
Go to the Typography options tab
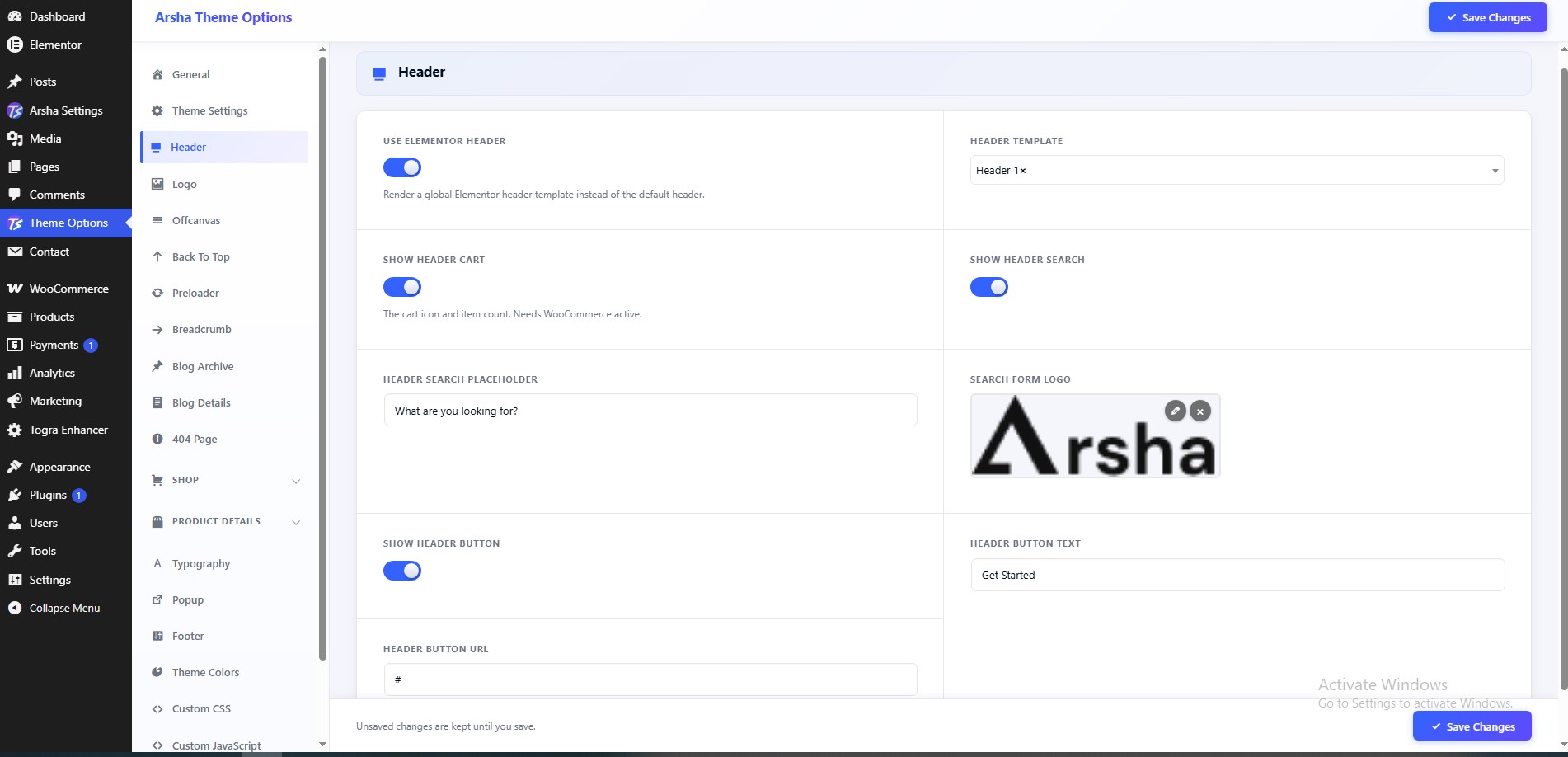tap(224, 563)
